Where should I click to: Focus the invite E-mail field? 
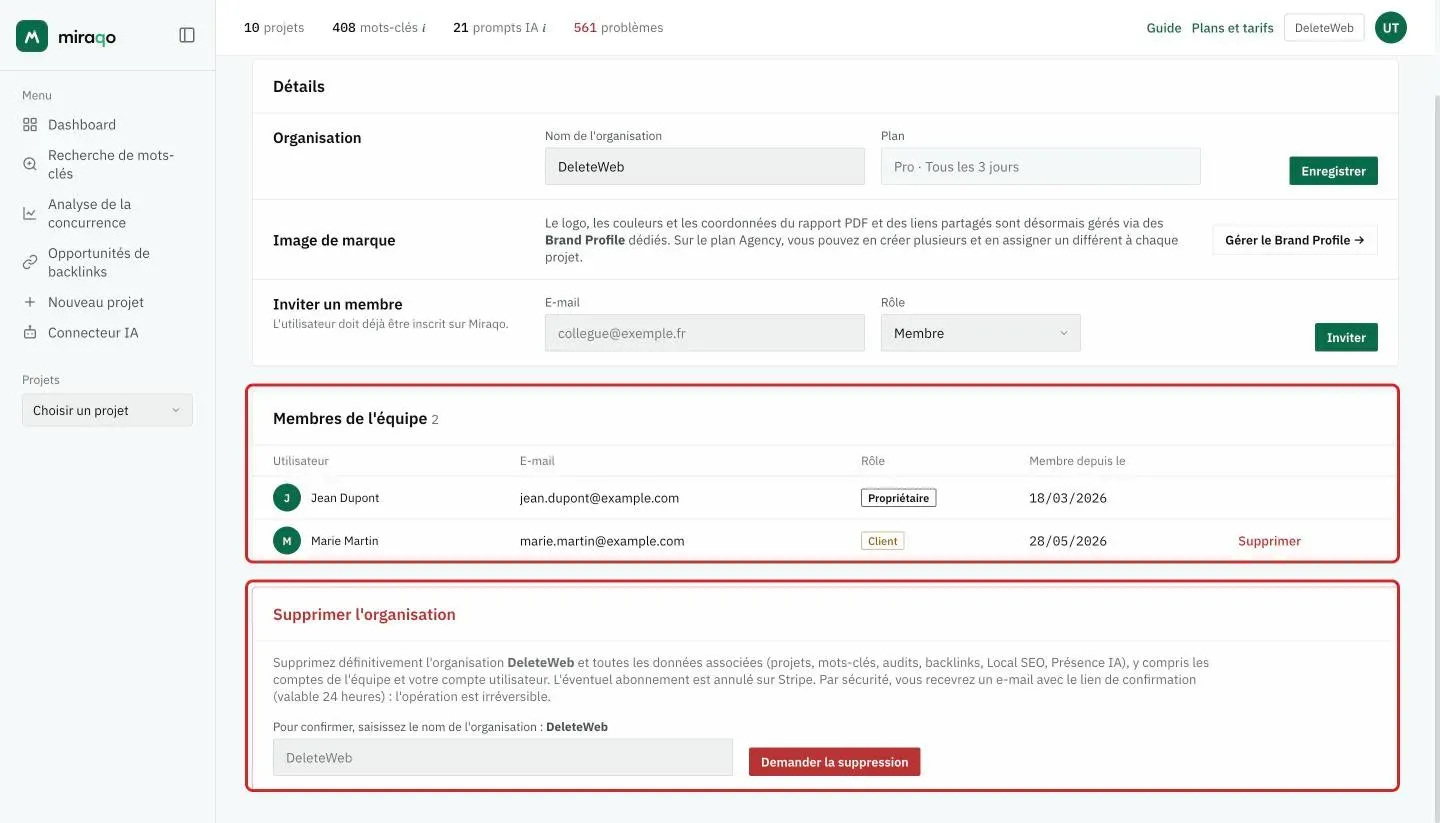(705, 333)
